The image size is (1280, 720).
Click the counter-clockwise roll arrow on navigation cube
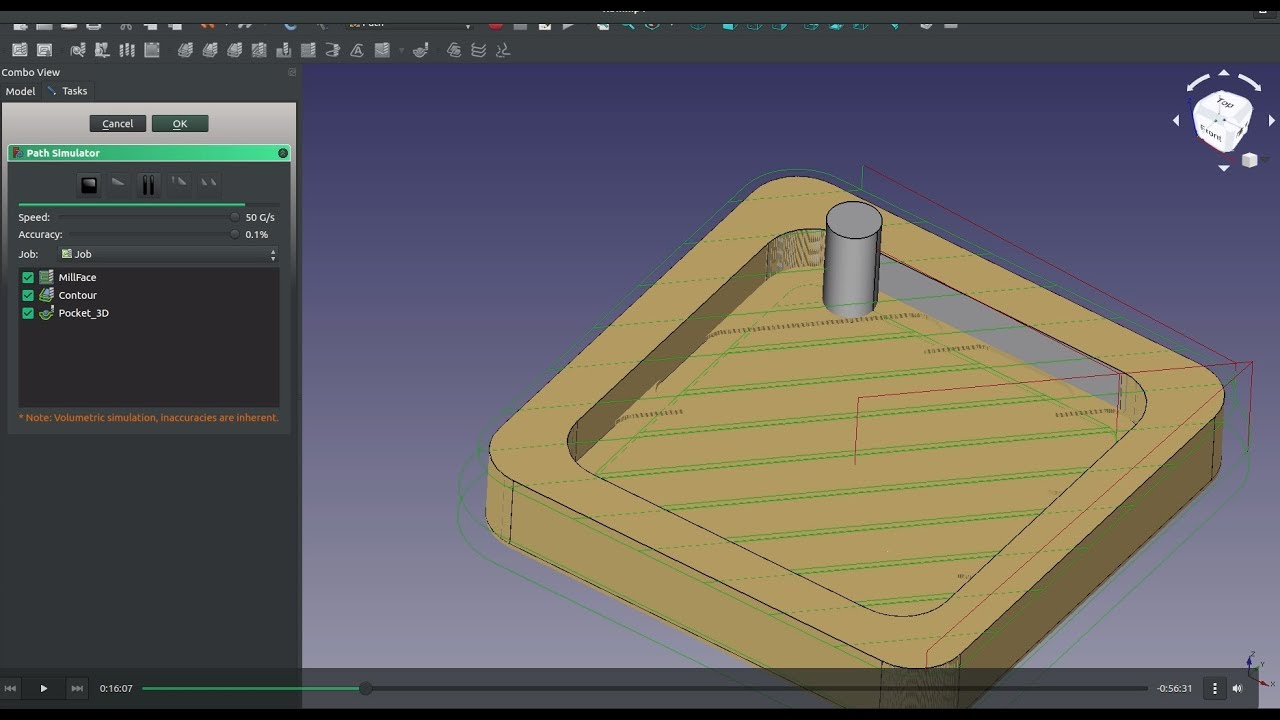[x=1198, y=83]
